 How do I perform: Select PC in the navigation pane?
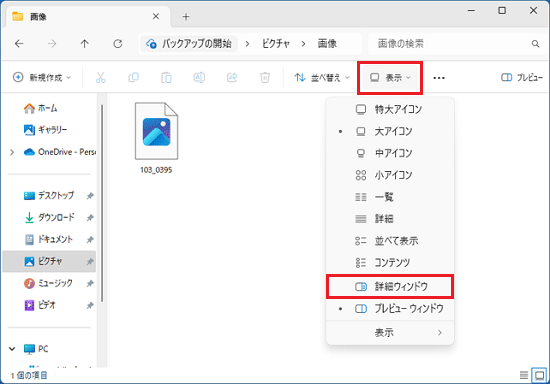point(36,349)
